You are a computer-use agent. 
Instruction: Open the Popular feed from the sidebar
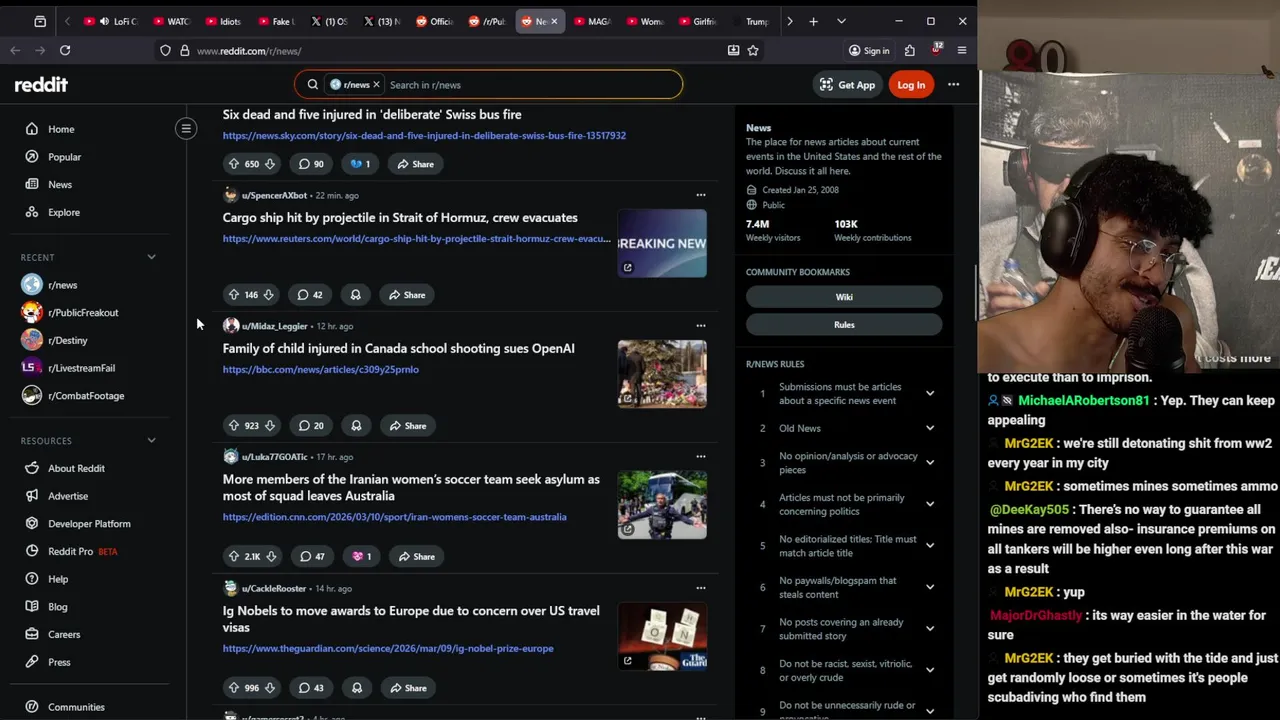[x=64, y=157]
